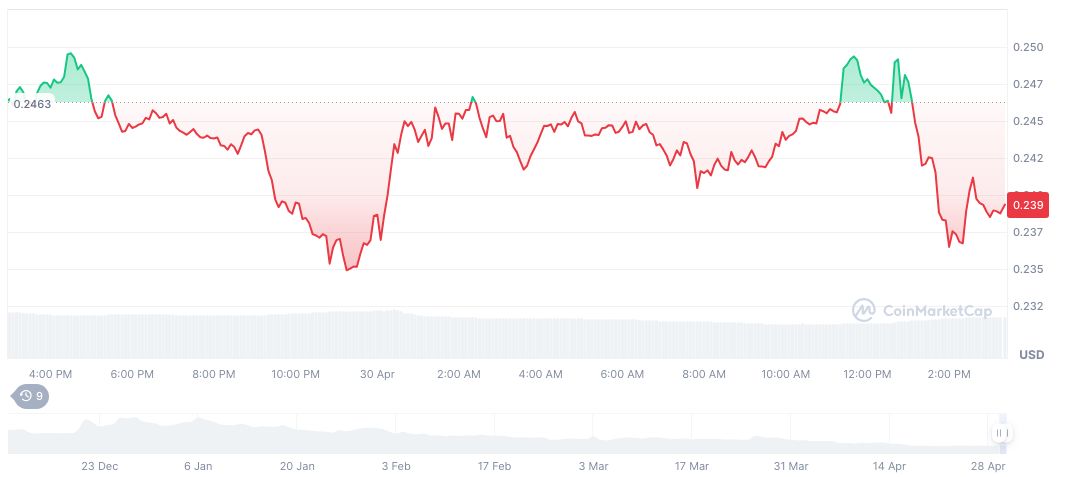The image size is (1072, 477).
Task: Click the USD currency label
Action: click(1032, 355)
